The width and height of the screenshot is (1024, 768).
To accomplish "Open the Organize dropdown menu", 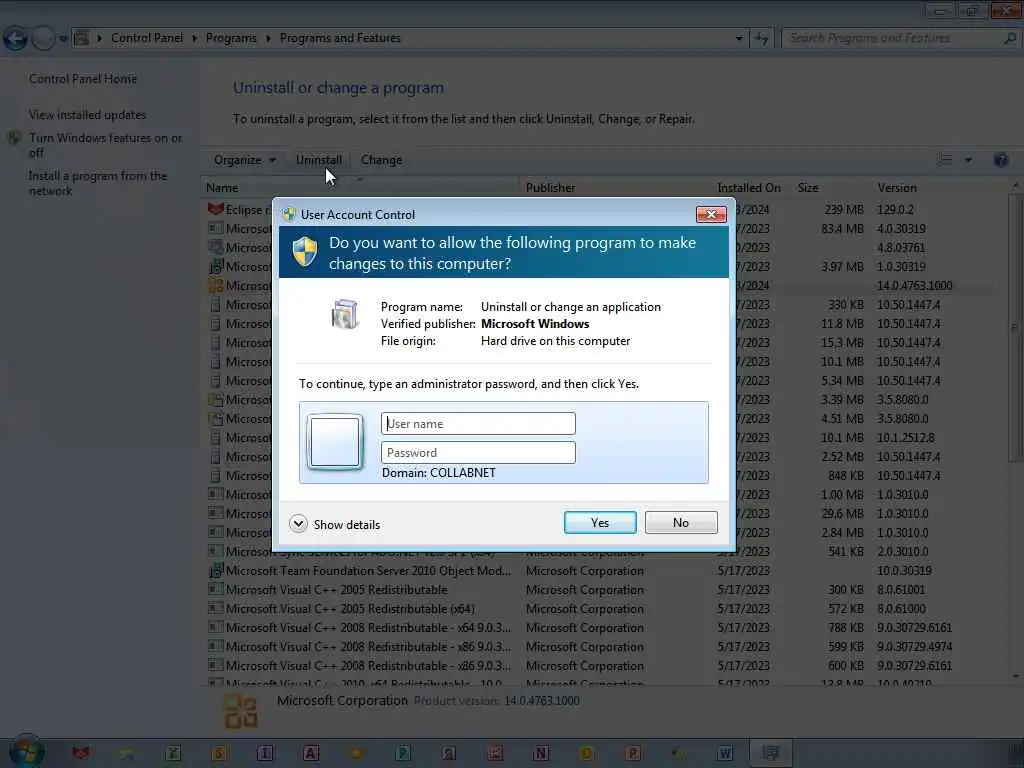I will 245,160.
